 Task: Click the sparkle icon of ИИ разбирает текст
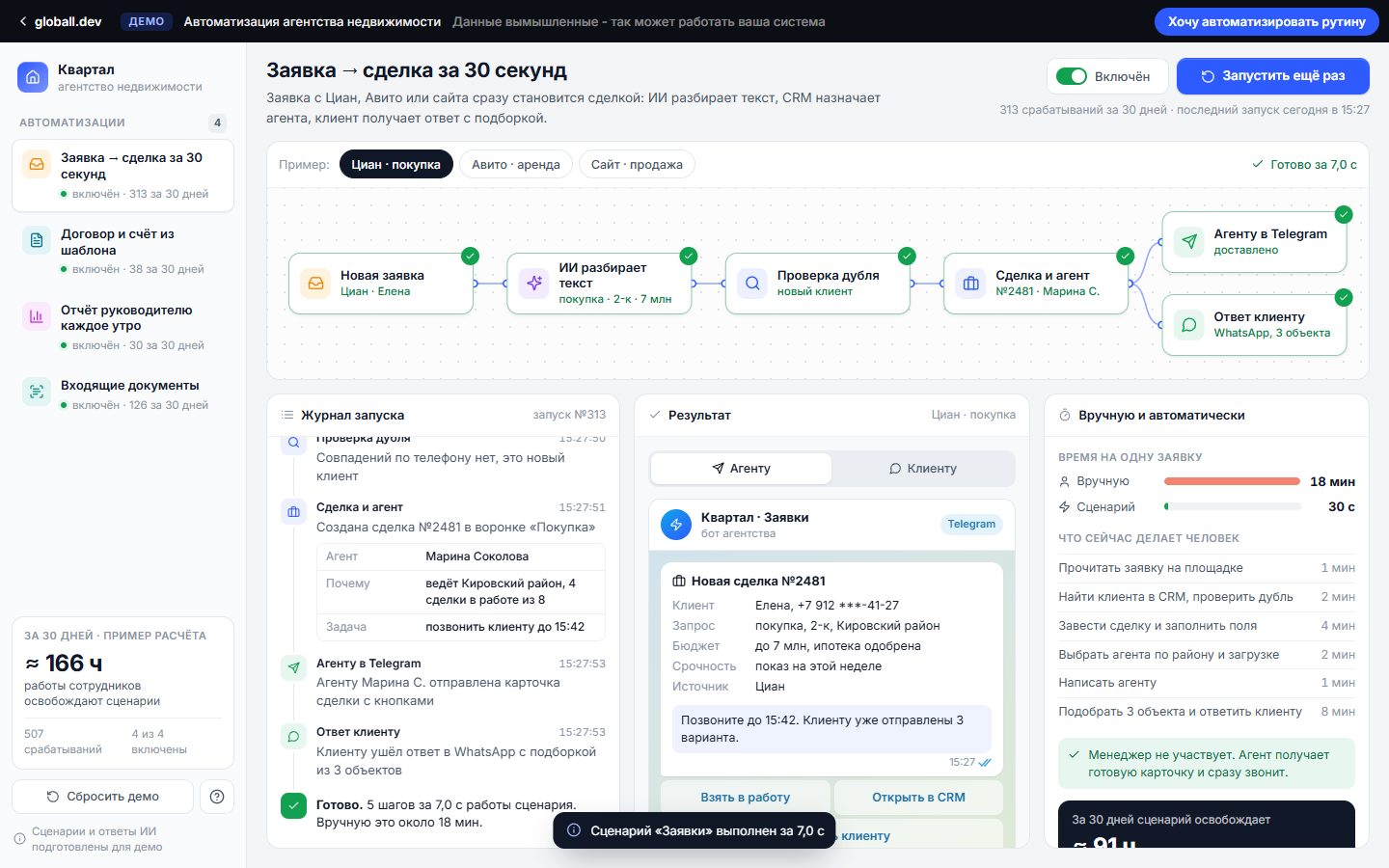coord(534,284)
